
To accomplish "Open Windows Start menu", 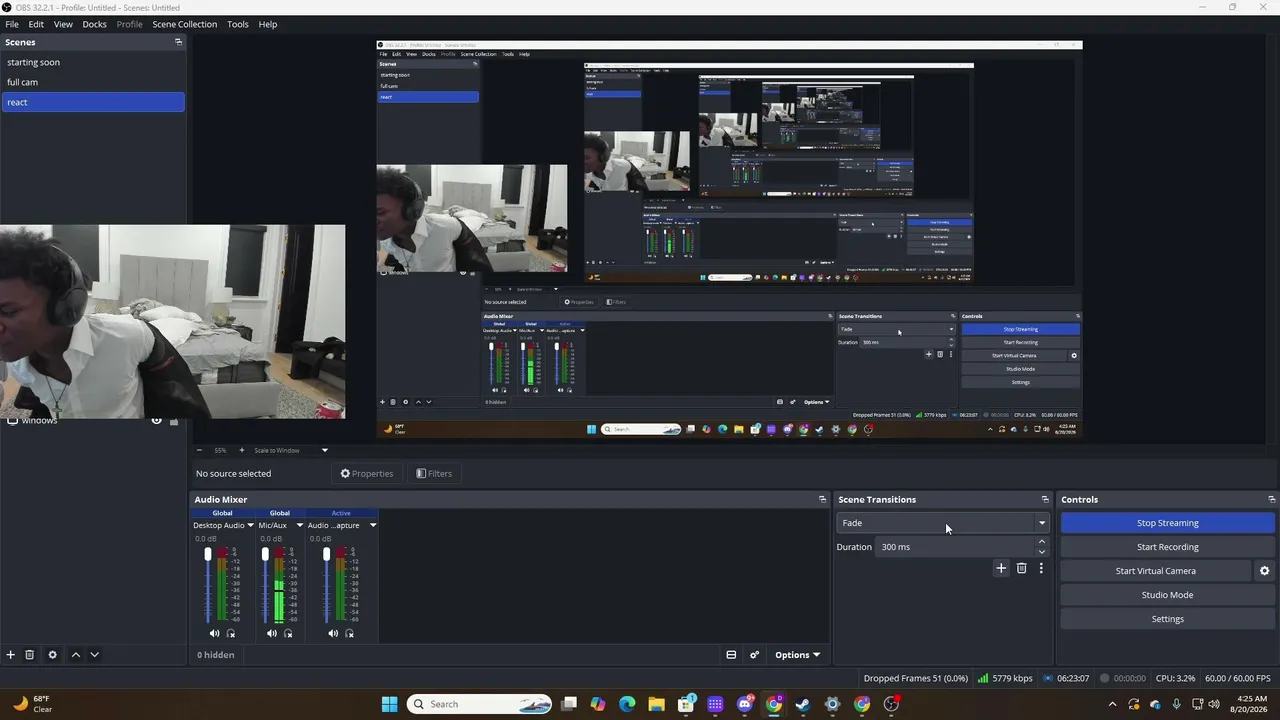I will click(x=389, y=704).
